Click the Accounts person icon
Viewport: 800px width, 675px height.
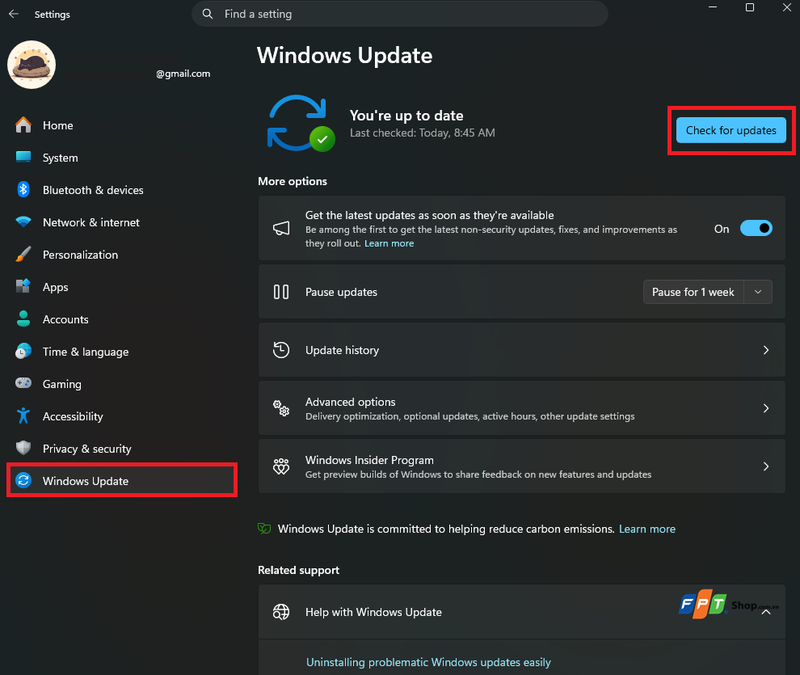coord(23,319)
